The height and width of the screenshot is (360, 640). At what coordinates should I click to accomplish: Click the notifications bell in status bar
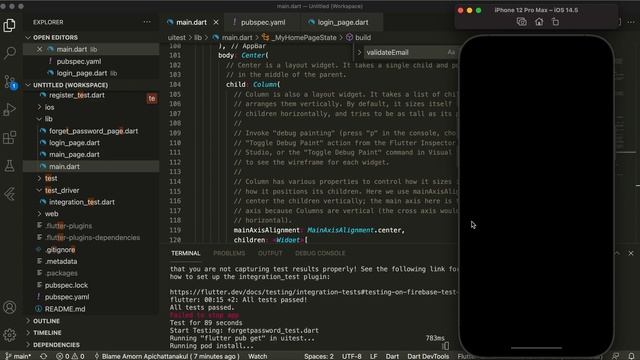[x=631, y=356]
